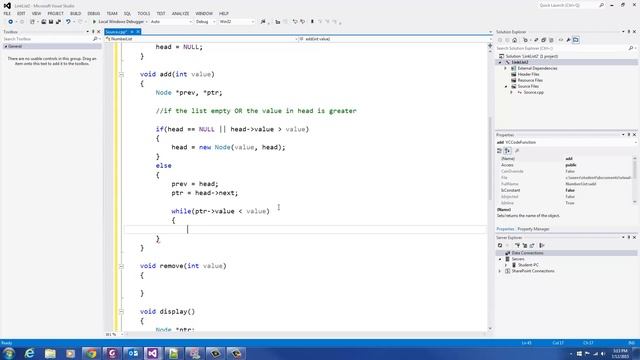640x360 pixels.
Task: Select Resource Files folder
Action: [530, 80]
